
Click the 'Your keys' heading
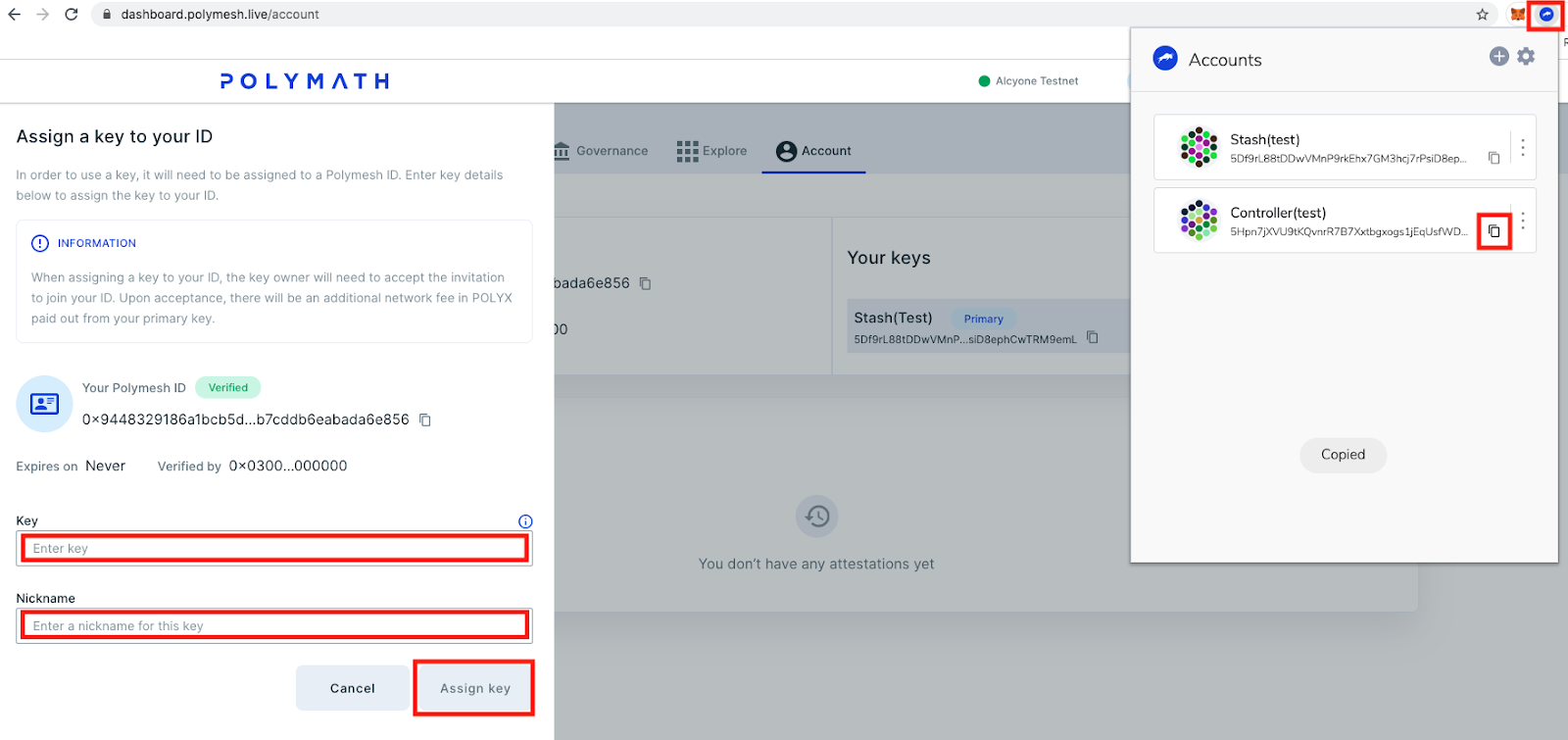point(889,258)
